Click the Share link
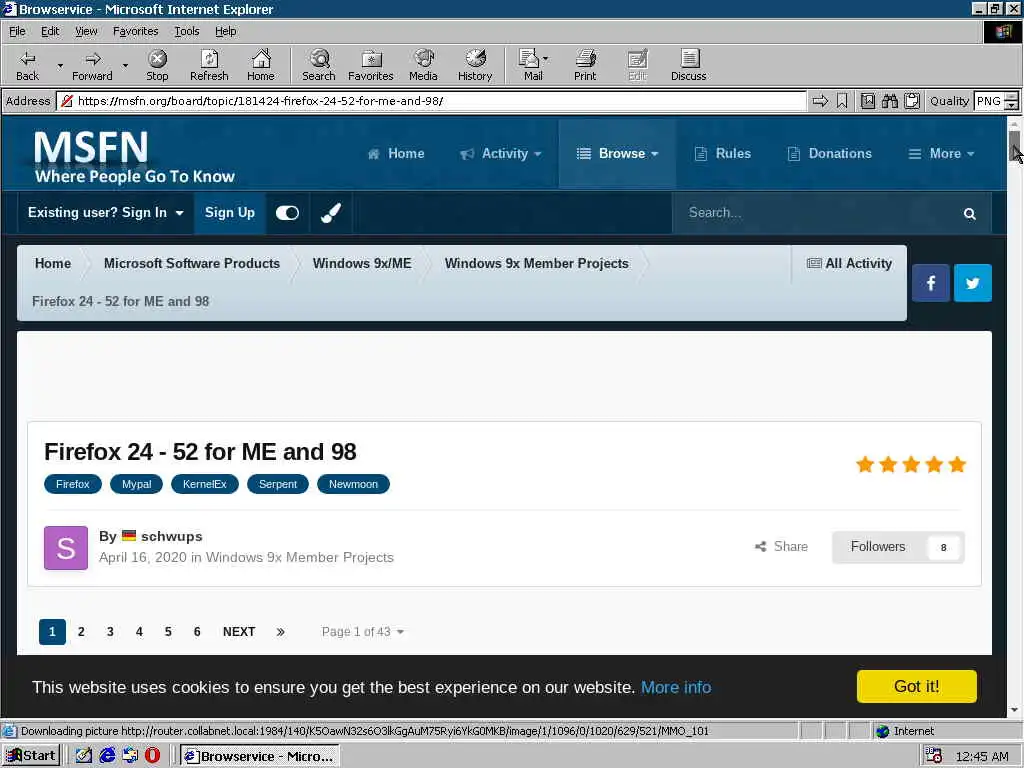The image size is (1024, 768). tap(781, 547)
